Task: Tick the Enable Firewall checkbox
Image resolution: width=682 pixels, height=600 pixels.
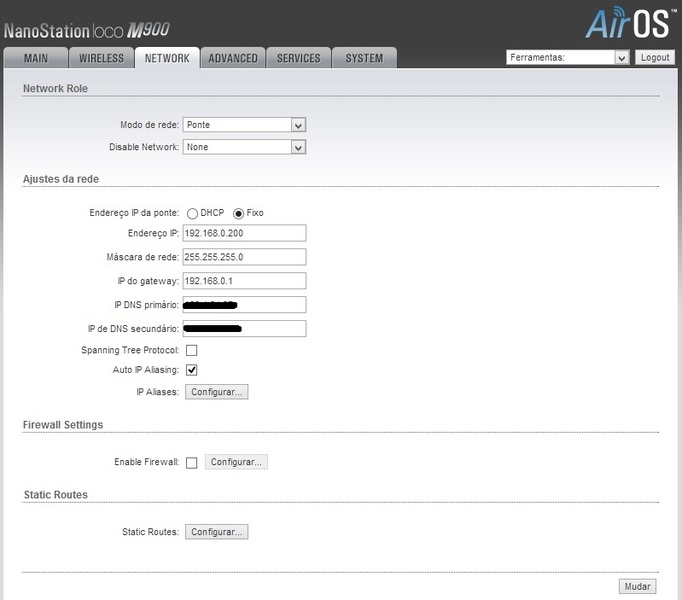Action: click(191, 463)
